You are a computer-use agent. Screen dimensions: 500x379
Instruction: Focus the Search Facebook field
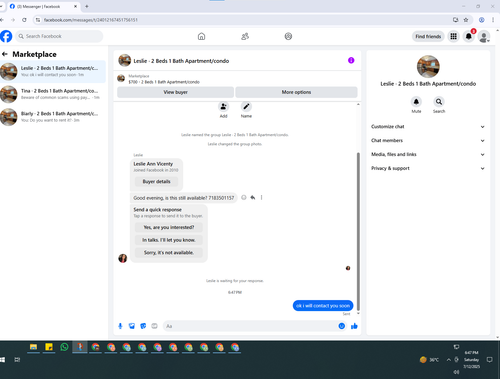click(x=59, y=36)
